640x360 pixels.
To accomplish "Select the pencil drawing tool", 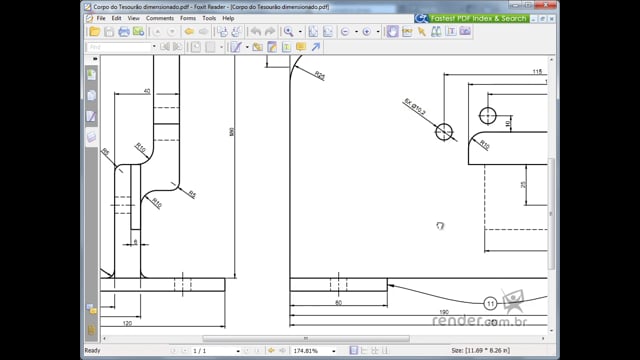I will 236,47.
